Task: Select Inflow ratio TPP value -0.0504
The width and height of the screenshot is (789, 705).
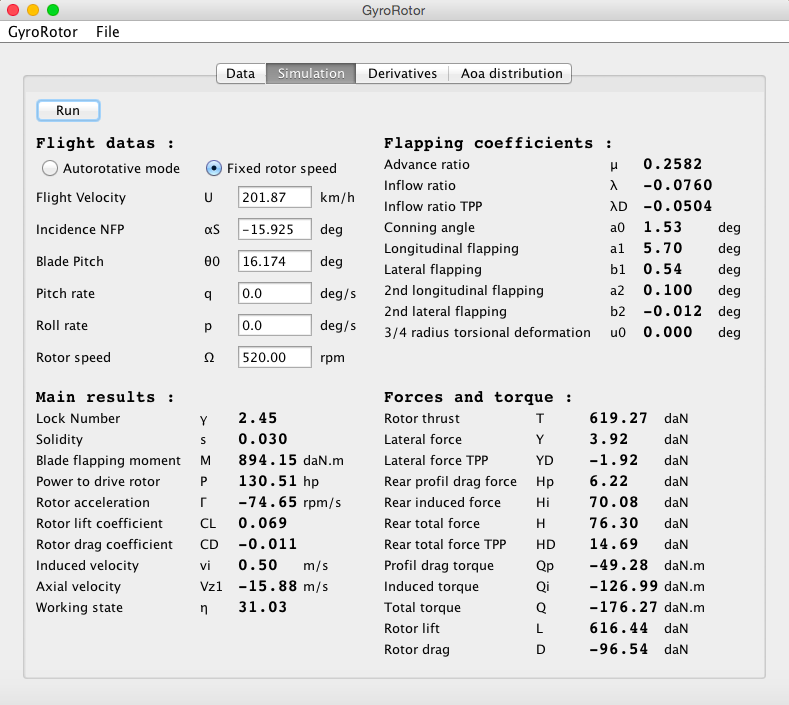Action: pyautogui.click(x=677, y=206)
